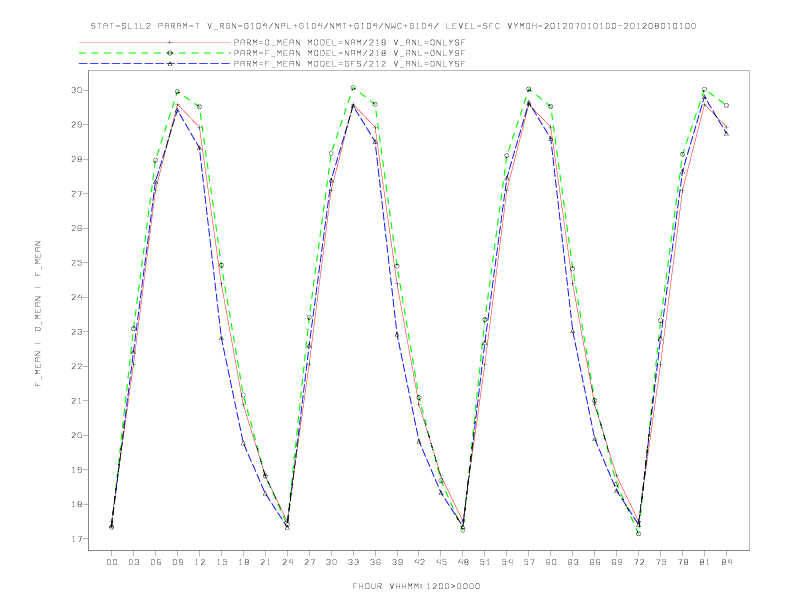Click x-axis tick label 00
Viewport: 792px width, 612px height.
click(x=112, y=562)
